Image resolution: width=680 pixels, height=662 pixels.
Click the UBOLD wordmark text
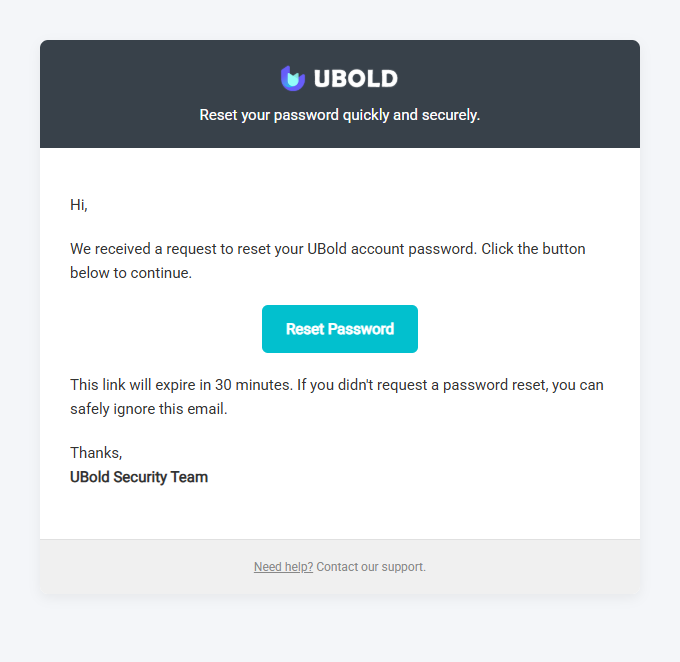(355, 78)
